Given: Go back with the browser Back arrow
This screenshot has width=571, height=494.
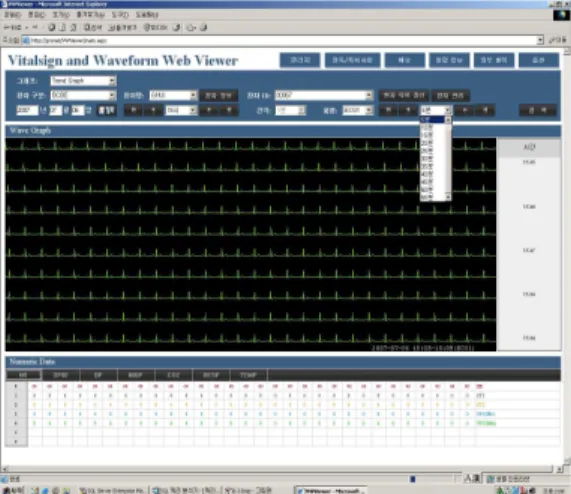Looking at the screenshot, I should pos(12,27).
